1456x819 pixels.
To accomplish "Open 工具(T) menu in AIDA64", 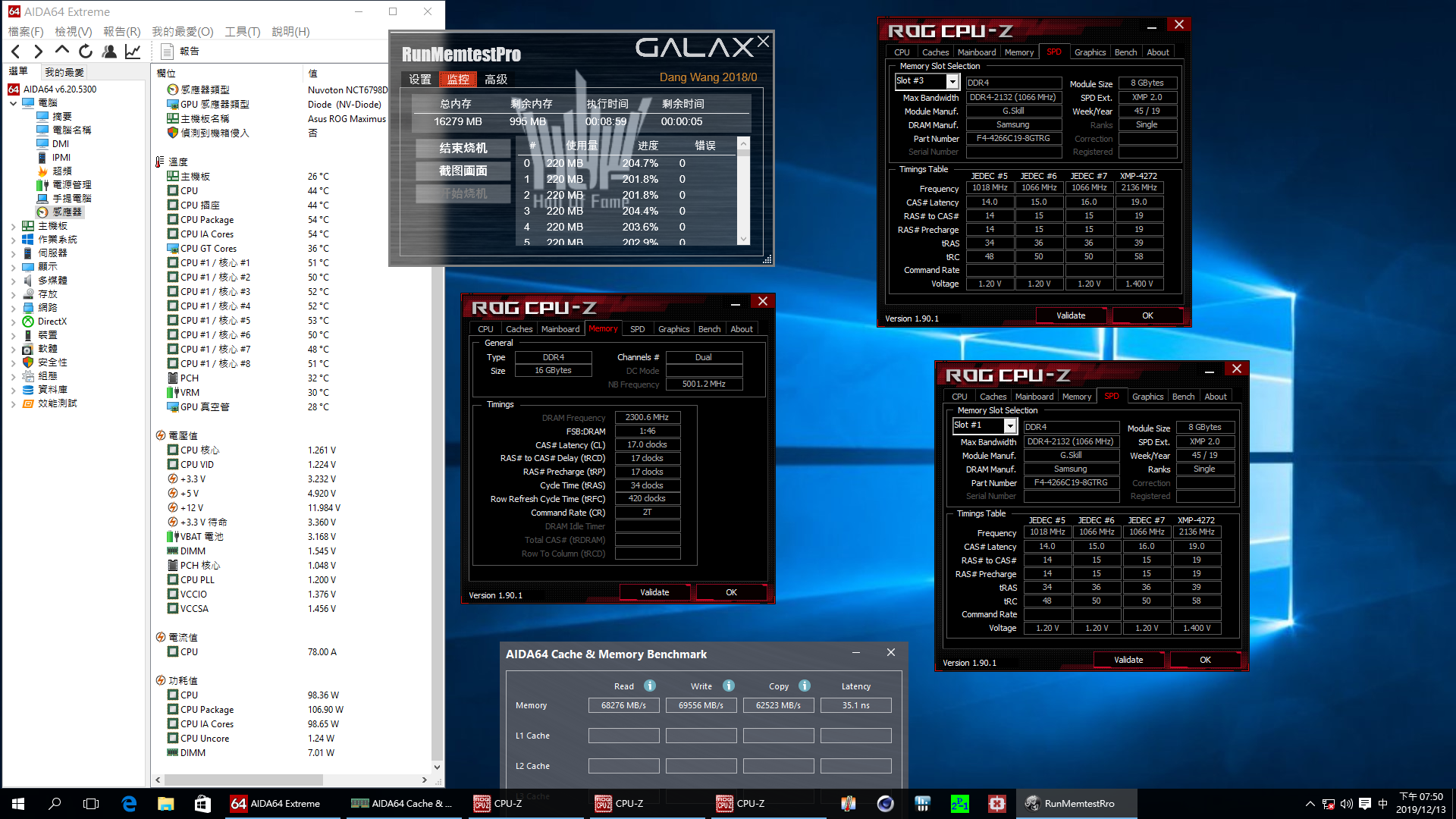I will click(x=243, y=32).
